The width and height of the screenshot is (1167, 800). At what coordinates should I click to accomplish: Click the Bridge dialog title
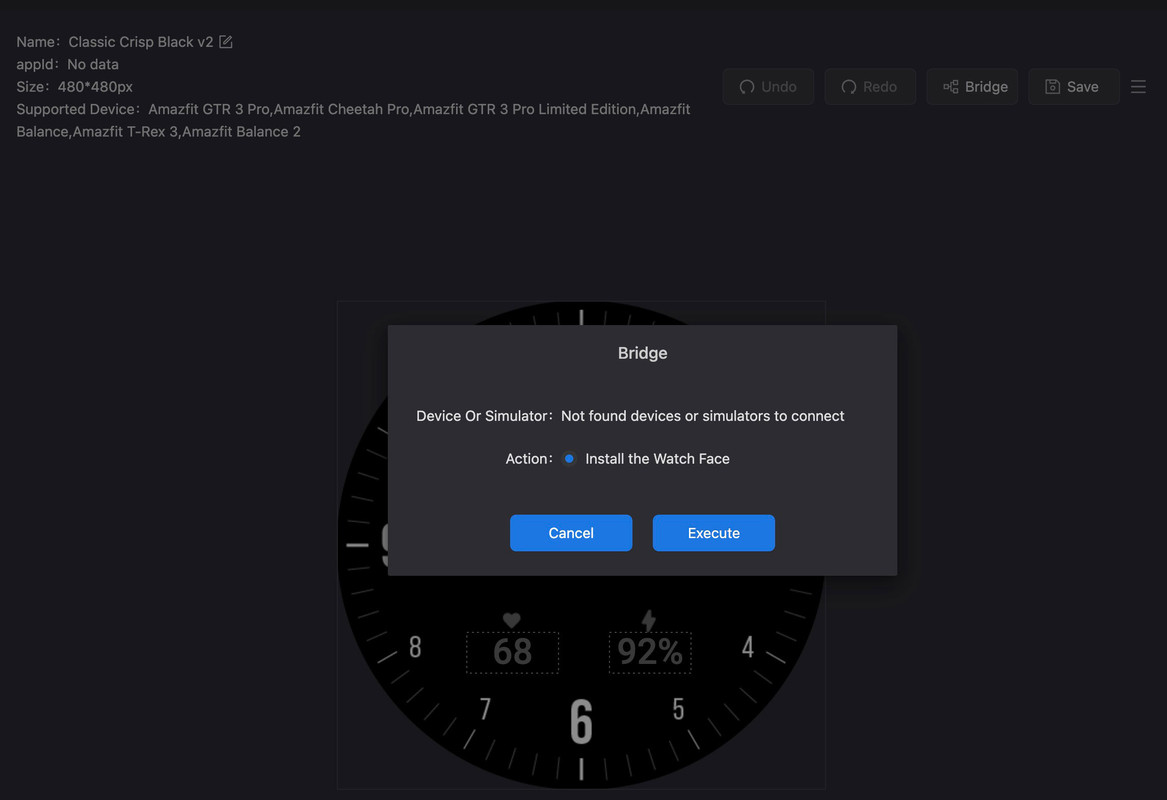642,353
